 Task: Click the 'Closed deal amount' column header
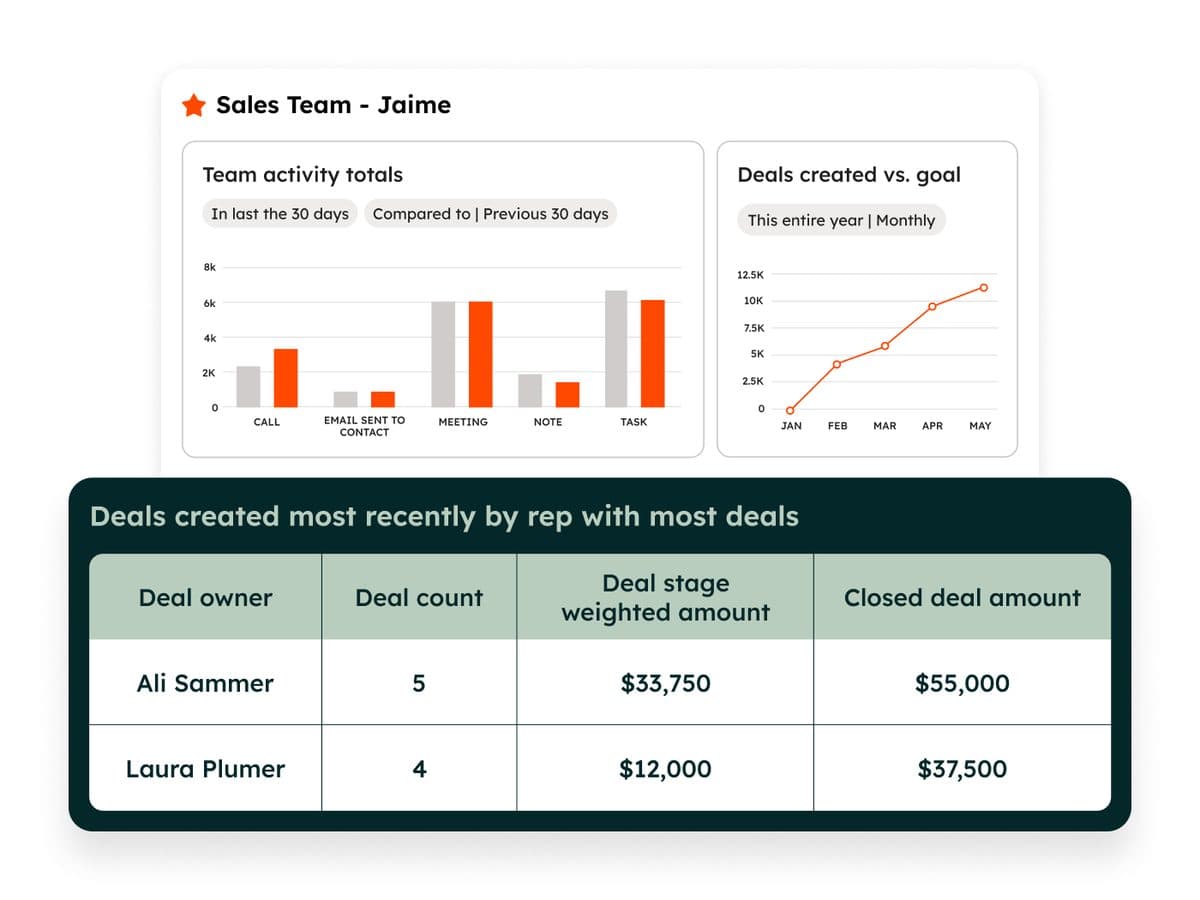(962, 597)
